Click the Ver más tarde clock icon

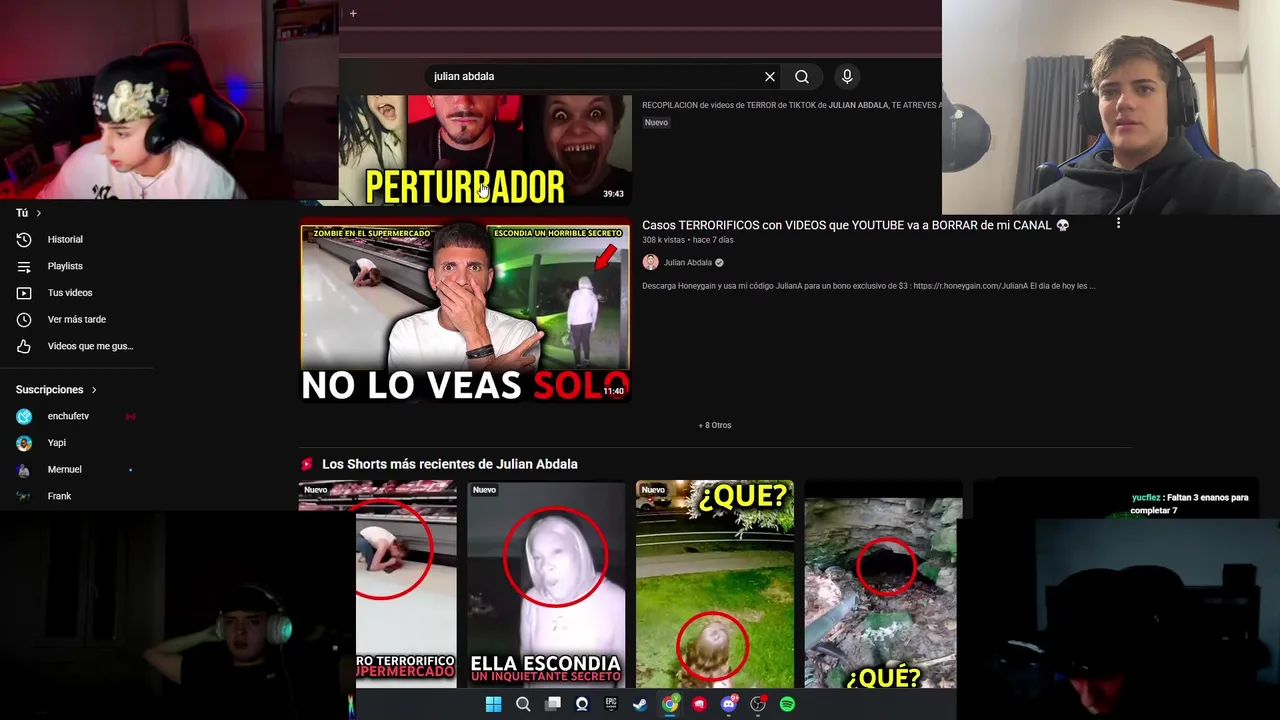pos(24,320)
